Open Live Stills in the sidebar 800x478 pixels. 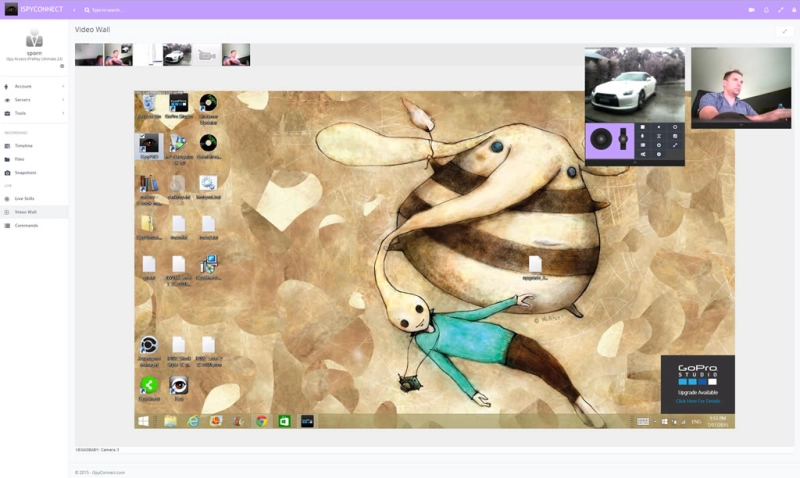34,198
